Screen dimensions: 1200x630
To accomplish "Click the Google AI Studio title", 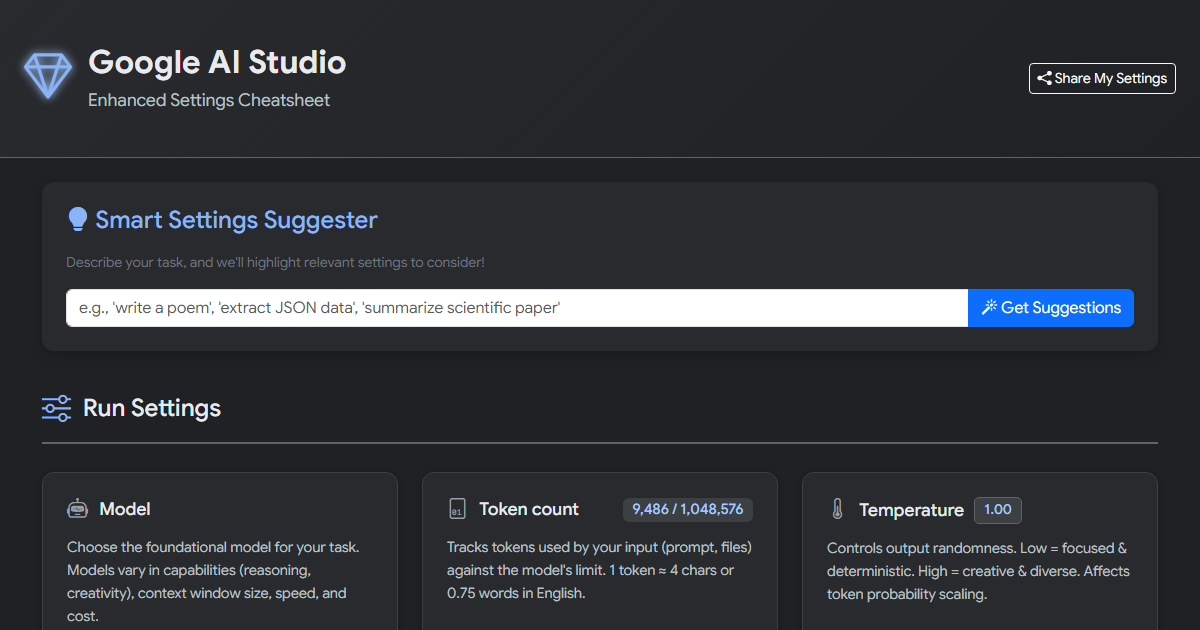I will click(217, 62).
